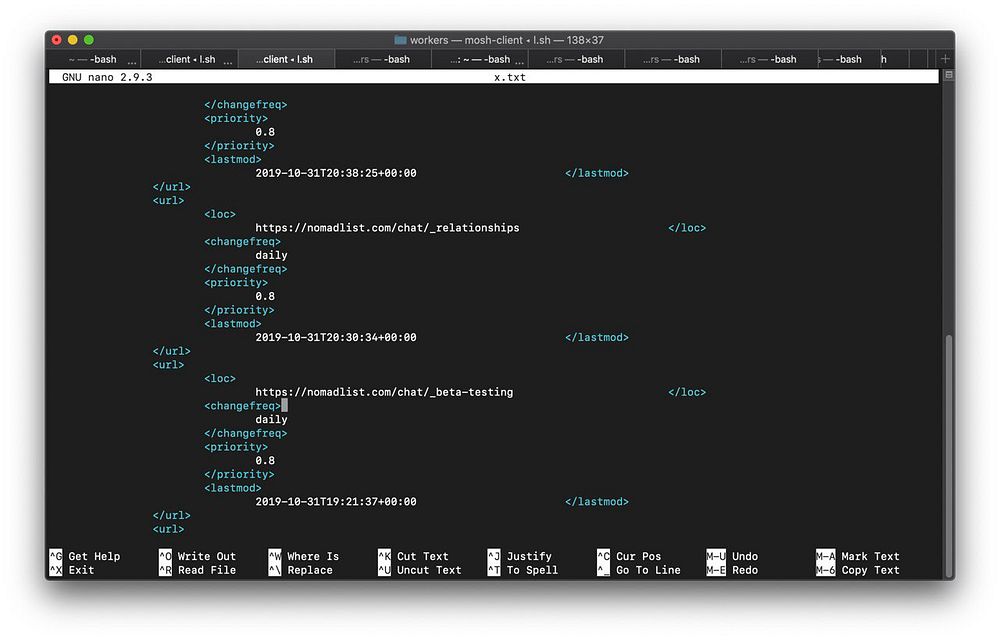Click the URL 'https://nomadlist.com/chat/_relationships'
Image resolution: width=1000 pixels, height=640 pixels.
pos(387,228)
